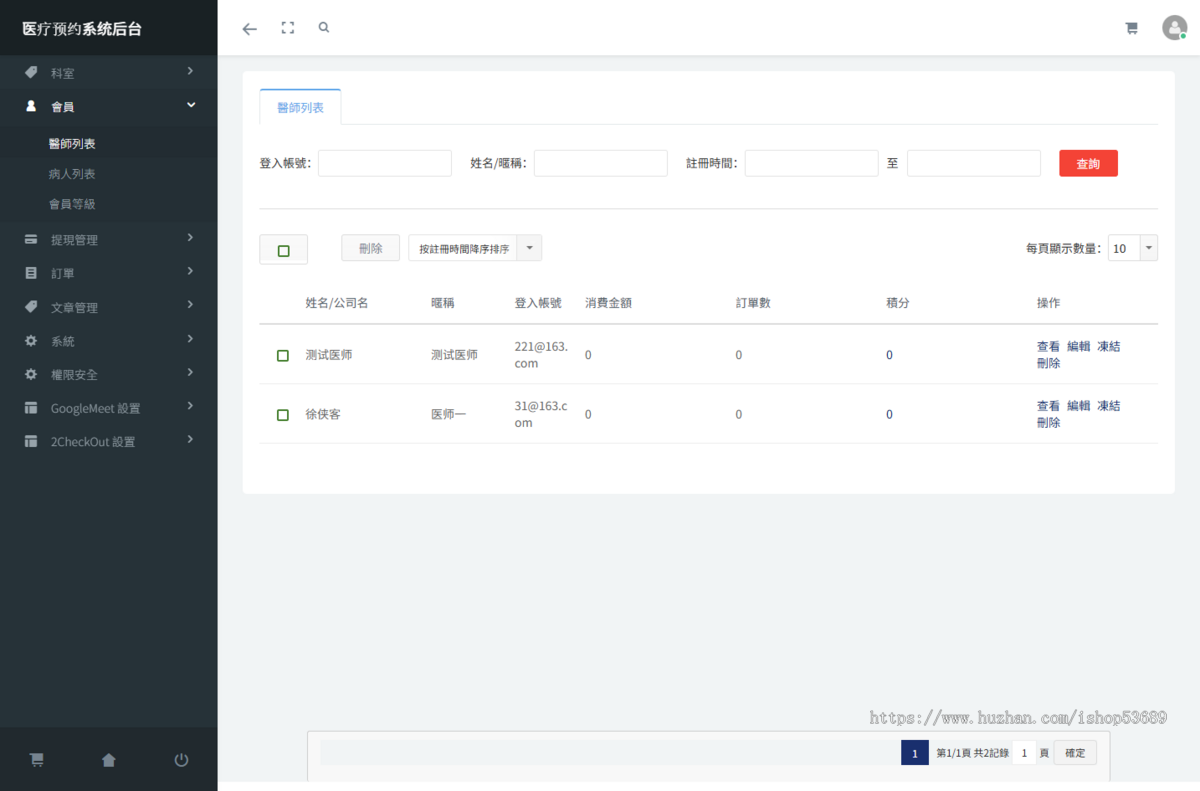Select the 醫師列表 tab
Screen dimensions: 1200x791
point(300,107)
